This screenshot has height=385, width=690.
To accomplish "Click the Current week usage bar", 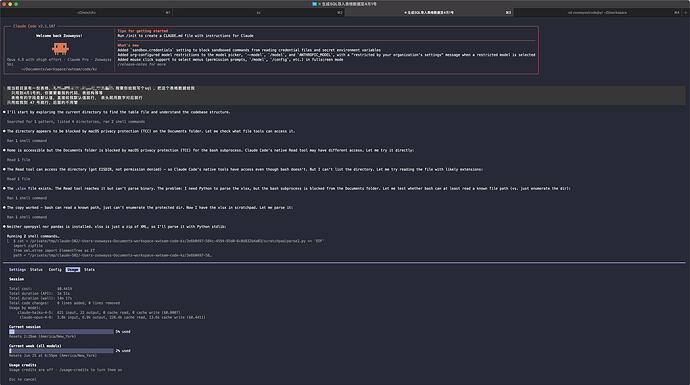I will coord(61,351).
